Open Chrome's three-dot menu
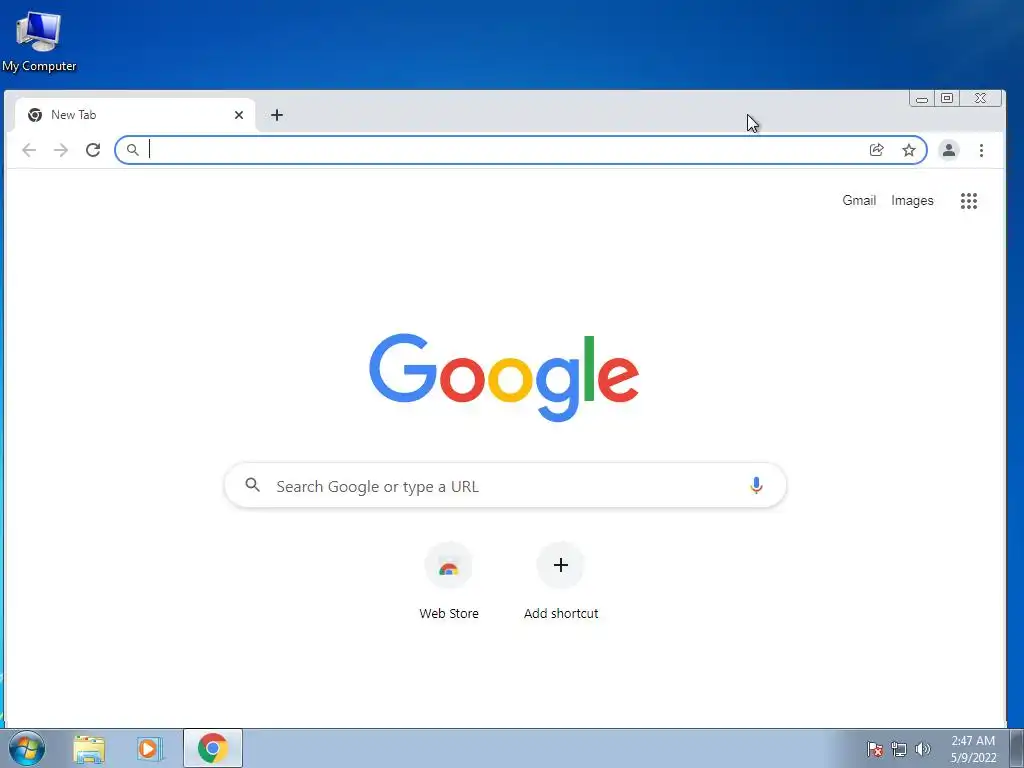 [x=981, y=150]
